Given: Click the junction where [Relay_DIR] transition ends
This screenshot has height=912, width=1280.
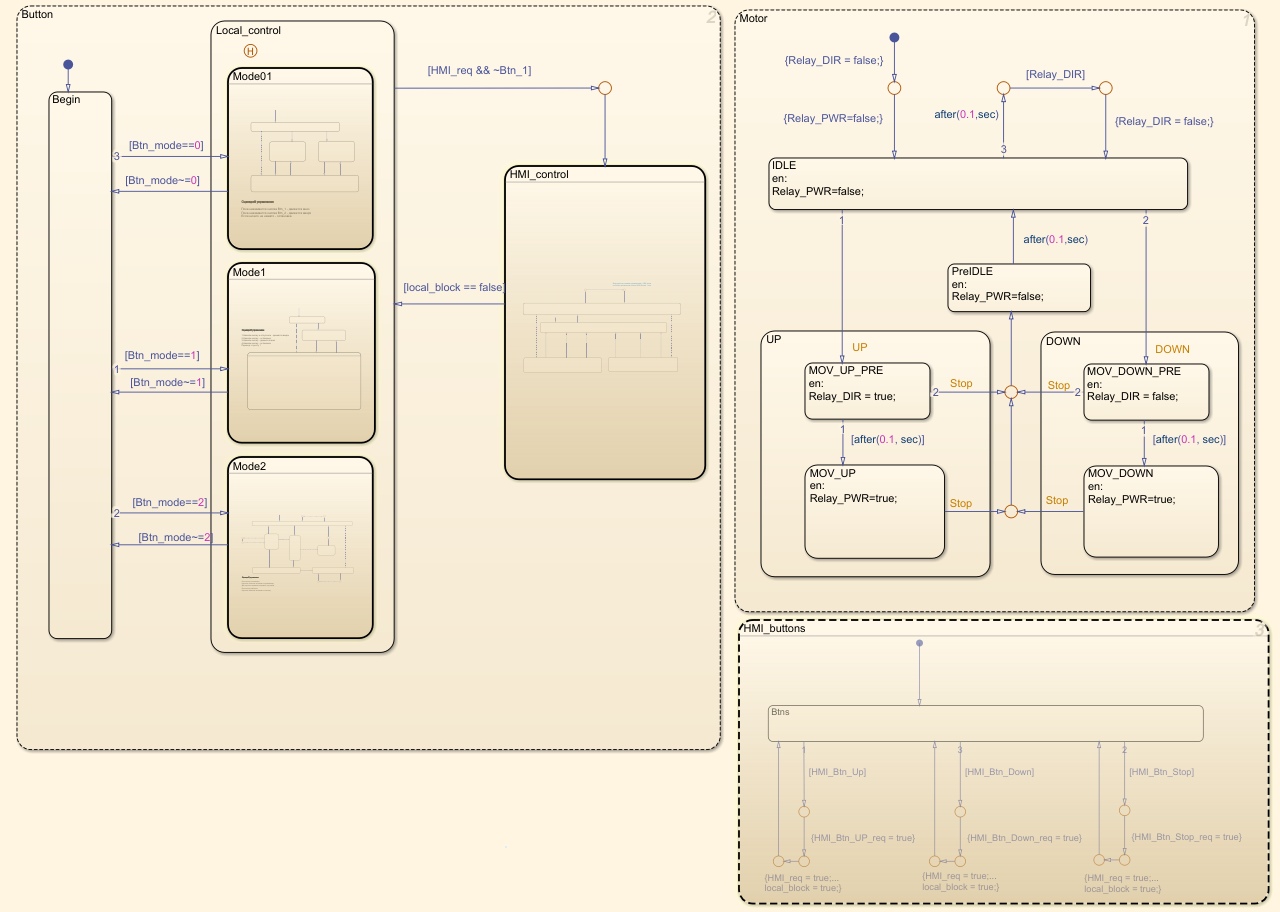Looking at the screenshot, I should coord(1105,88).
